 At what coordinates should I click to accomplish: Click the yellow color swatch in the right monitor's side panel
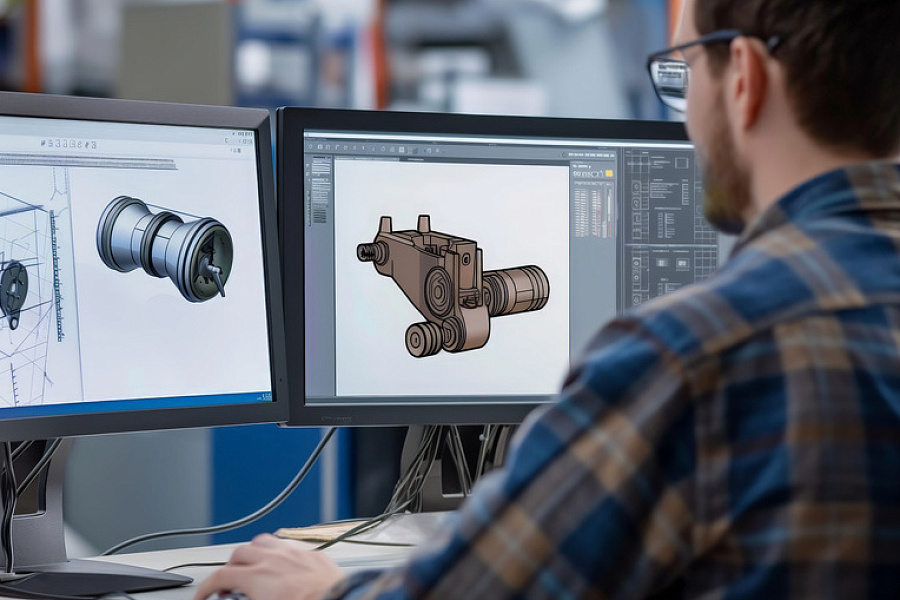(x=610, y=173)
